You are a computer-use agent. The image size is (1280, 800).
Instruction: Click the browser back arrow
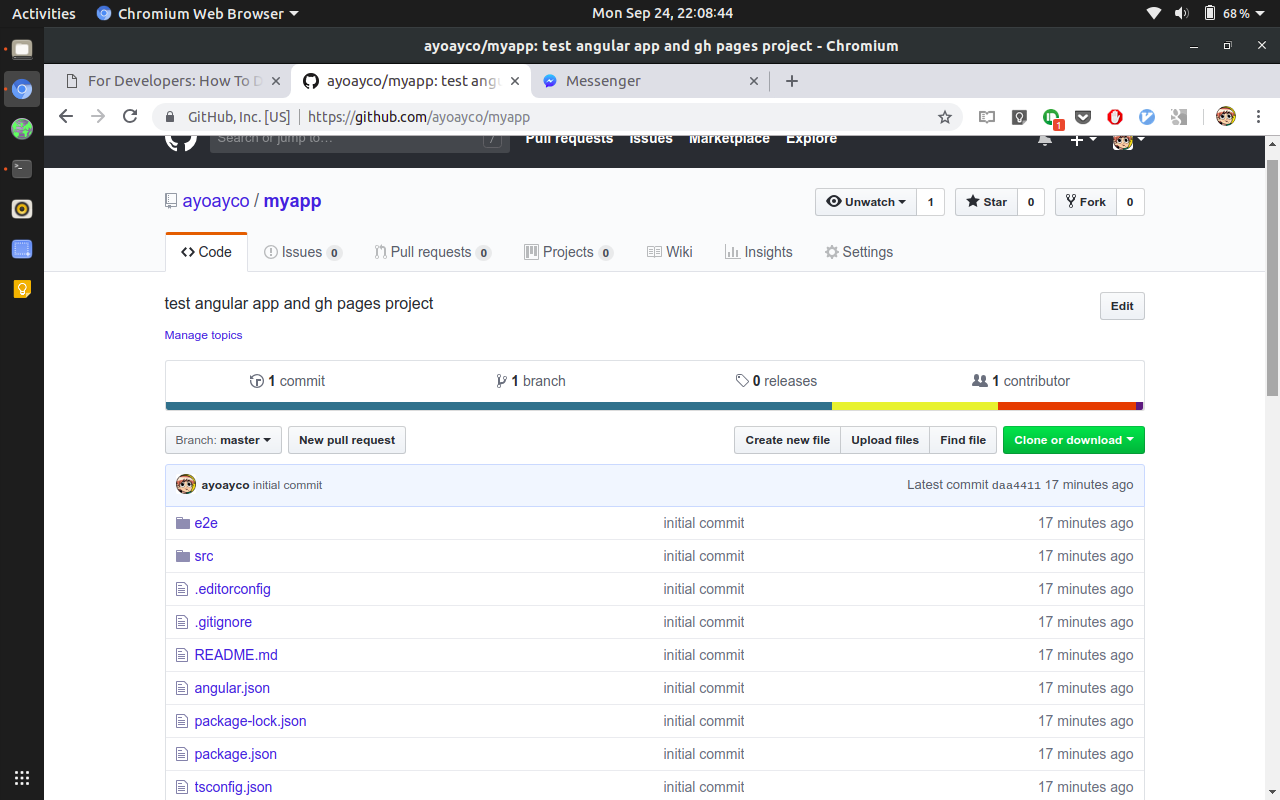(x=66, y=117)
